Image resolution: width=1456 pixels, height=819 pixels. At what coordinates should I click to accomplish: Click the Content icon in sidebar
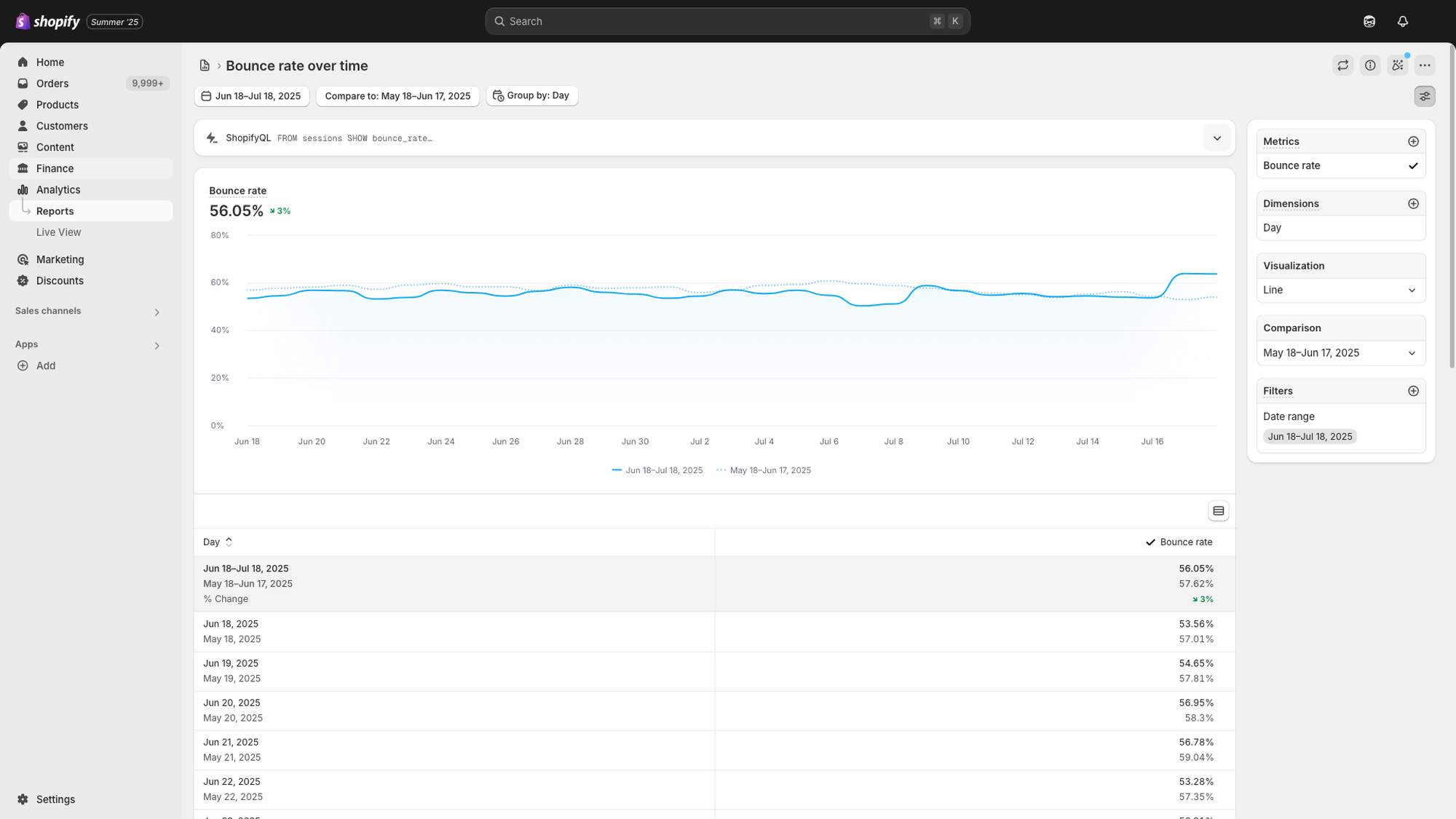(x=23, y=147)
